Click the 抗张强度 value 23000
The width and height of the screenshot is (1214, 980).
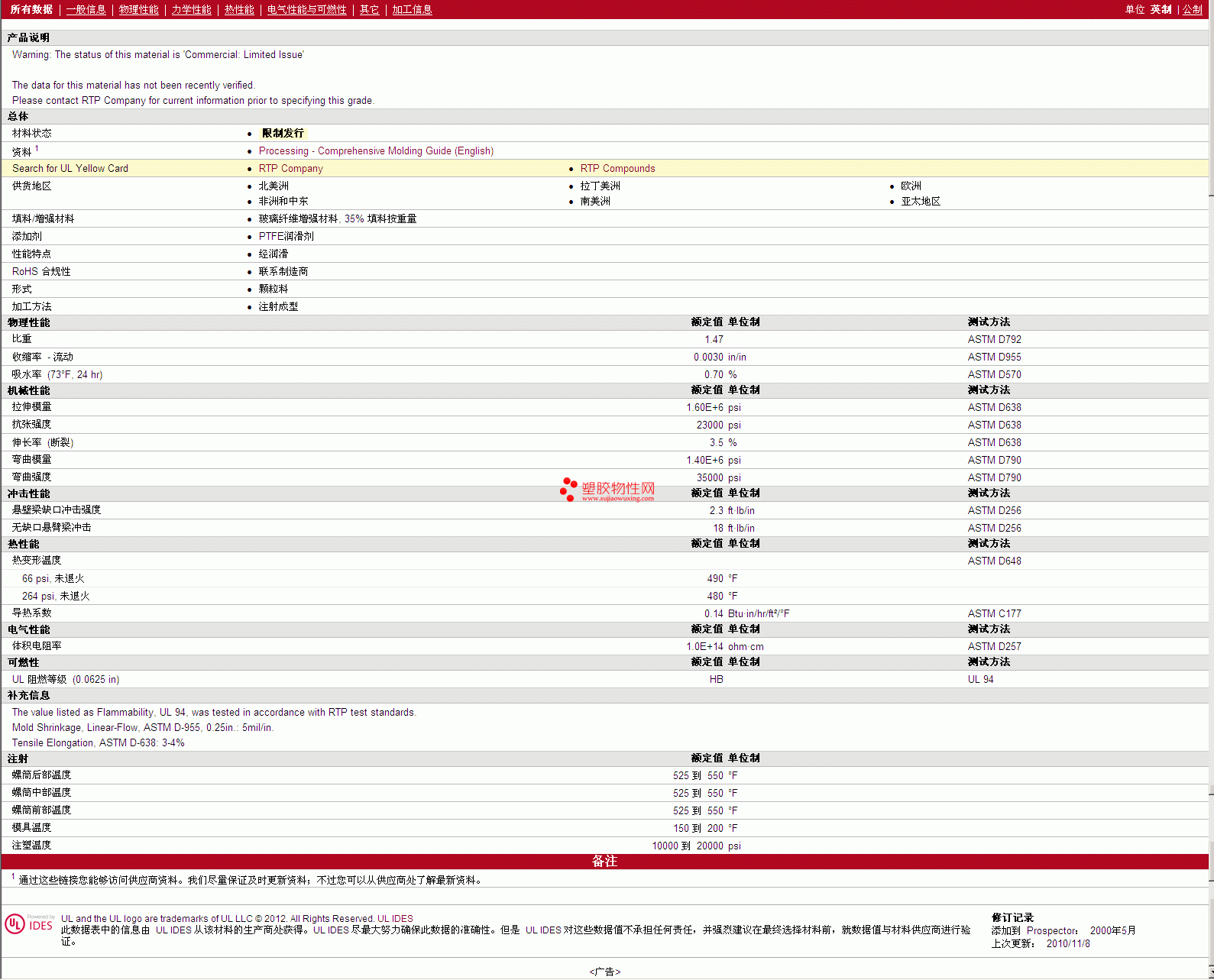pyautogui.click(x=710, y=425)
